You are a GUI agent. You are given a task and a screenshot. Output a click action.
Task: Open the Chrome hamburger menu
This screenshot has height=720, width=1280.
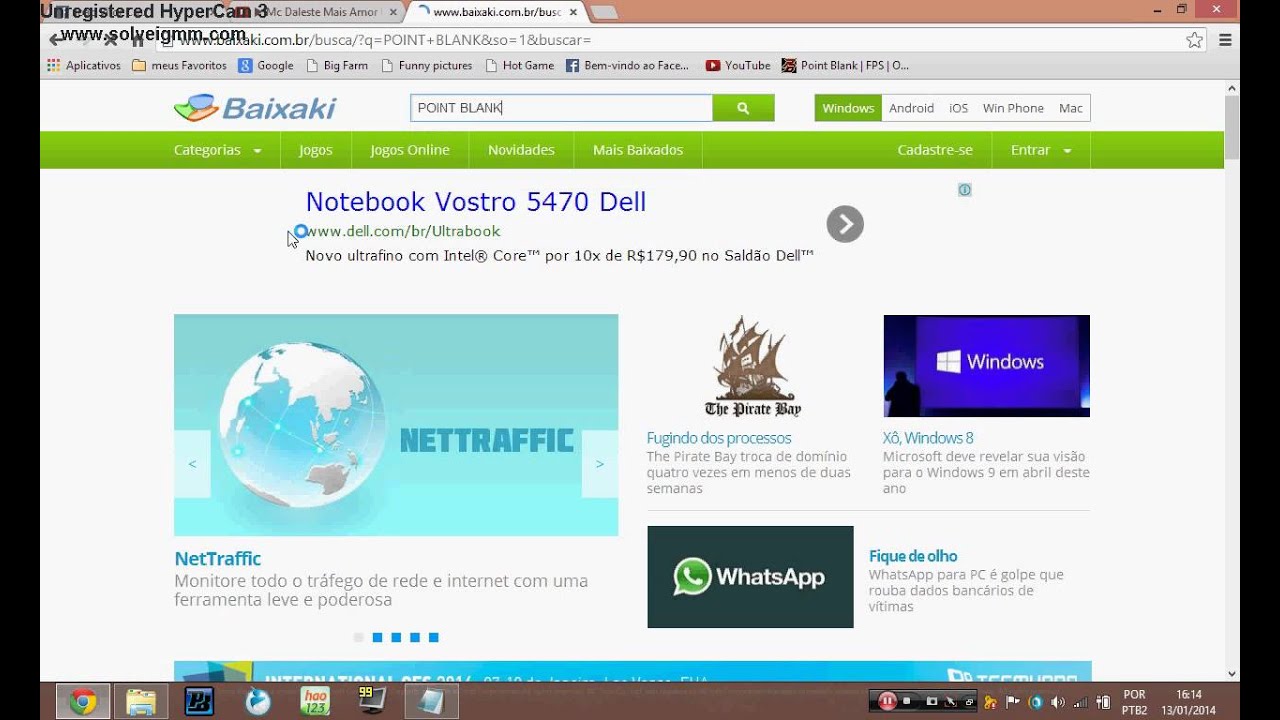tap(1225, 40)
